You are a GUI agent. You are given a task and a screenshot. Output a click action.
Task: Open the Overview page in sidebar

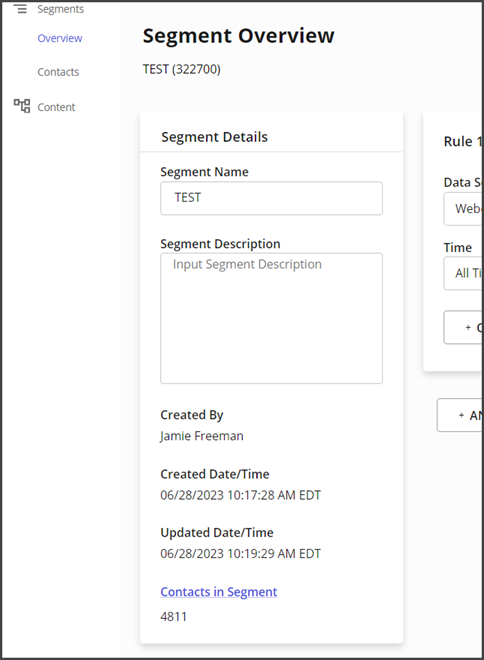pos(60,38)
